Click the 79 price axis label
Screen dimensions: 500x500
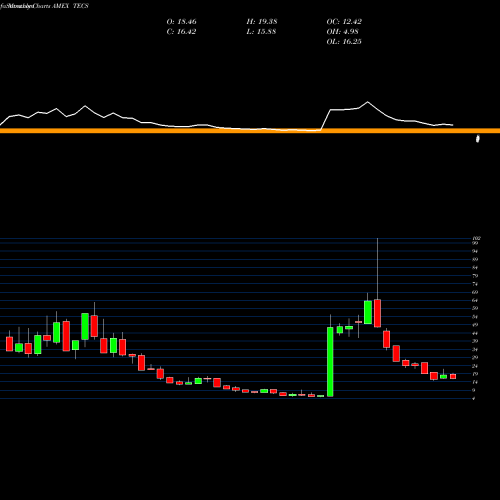(475, 276)
